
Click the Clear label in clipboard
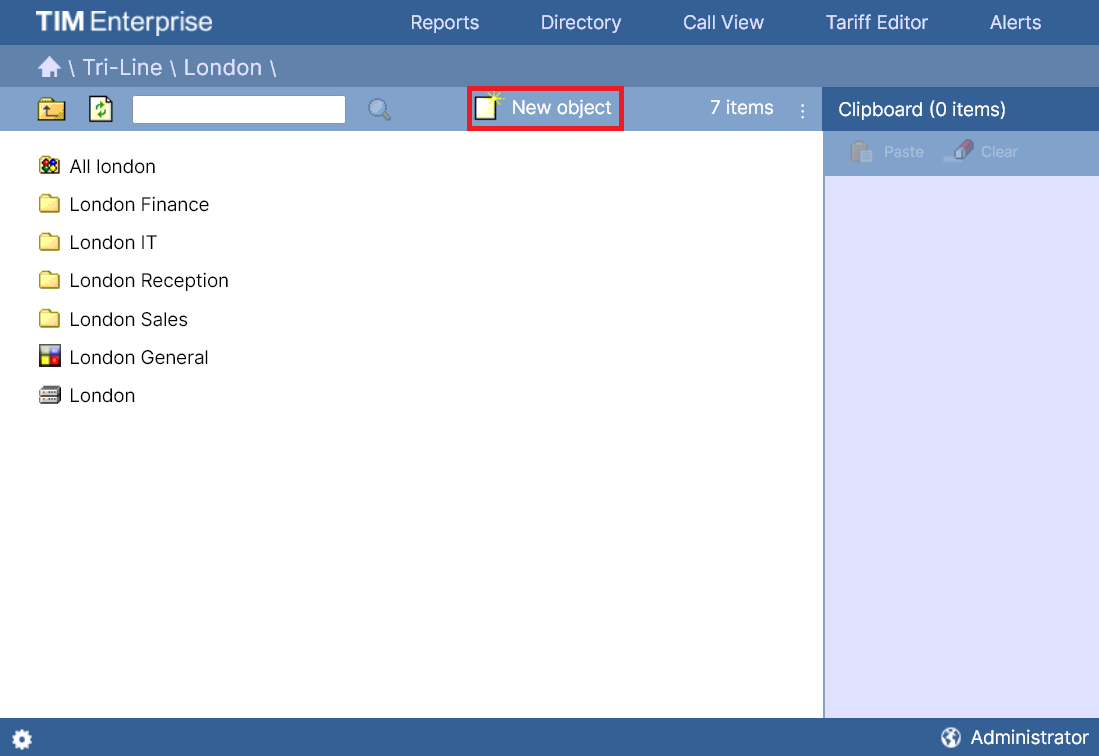tap(999, 152)
